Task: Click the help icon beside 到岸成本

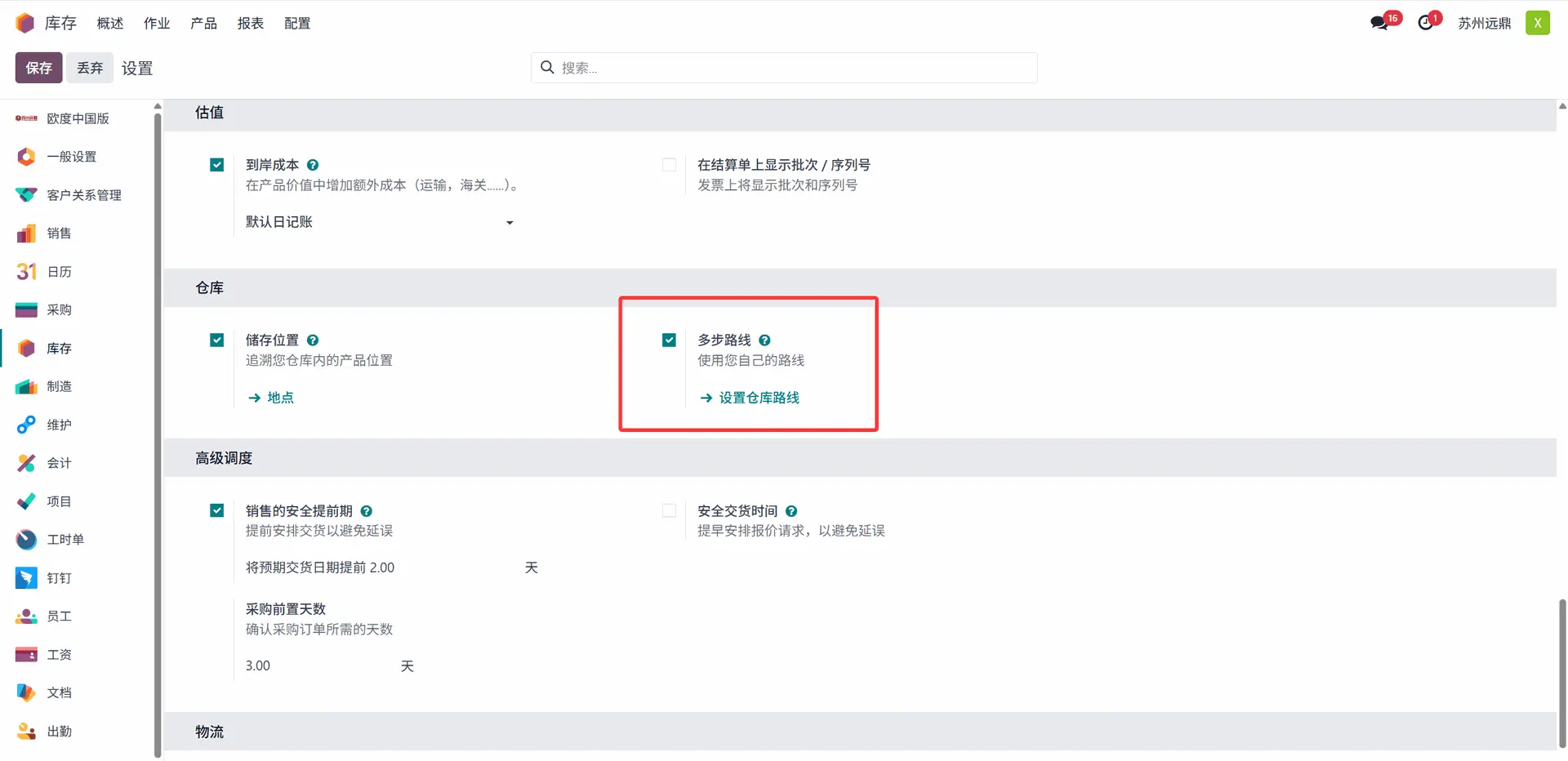Action: click(x=313, y=165)
